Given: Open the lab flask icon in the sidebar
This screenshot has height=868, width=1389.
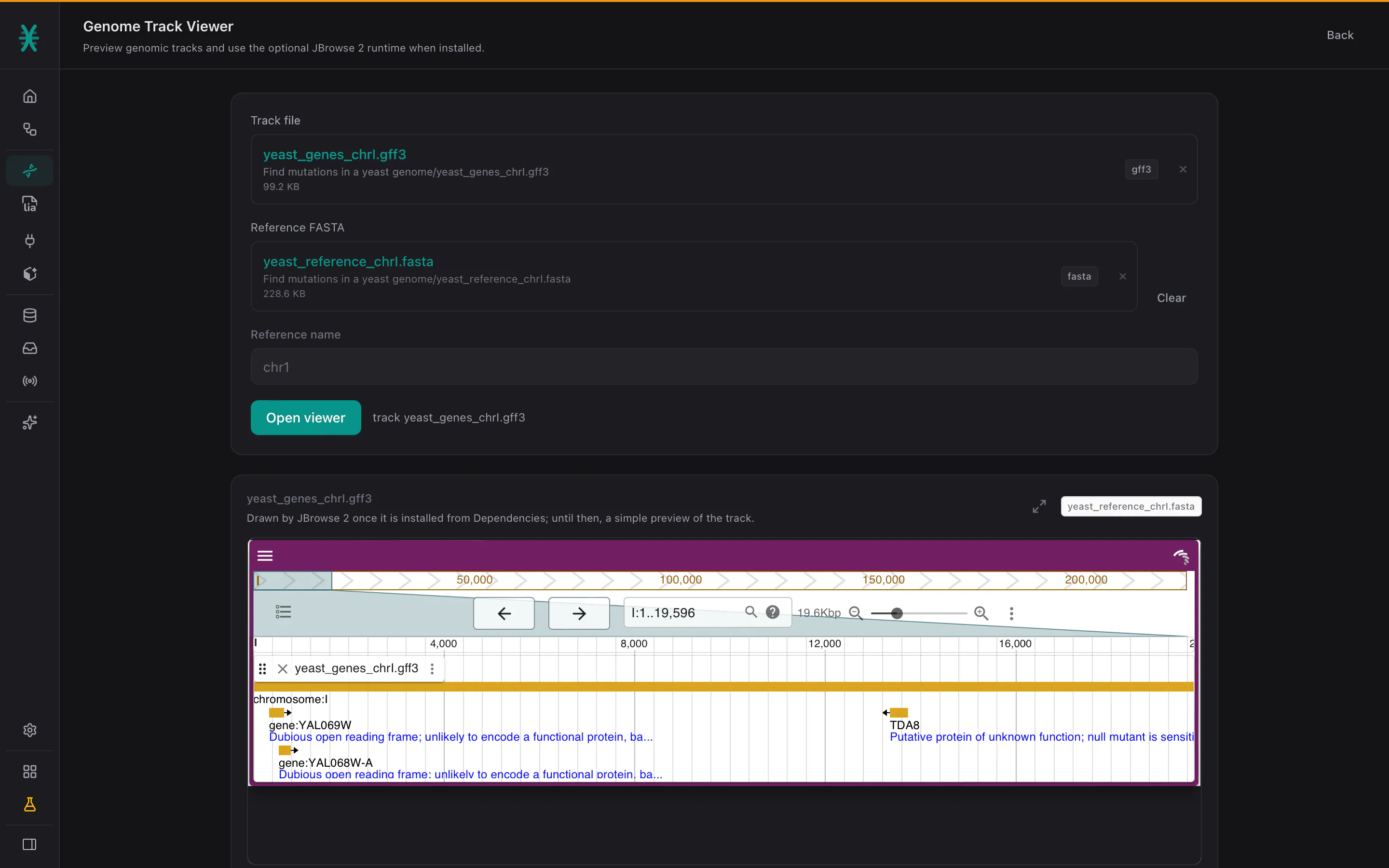Looking at the screenshot, I should coord(30,804).
